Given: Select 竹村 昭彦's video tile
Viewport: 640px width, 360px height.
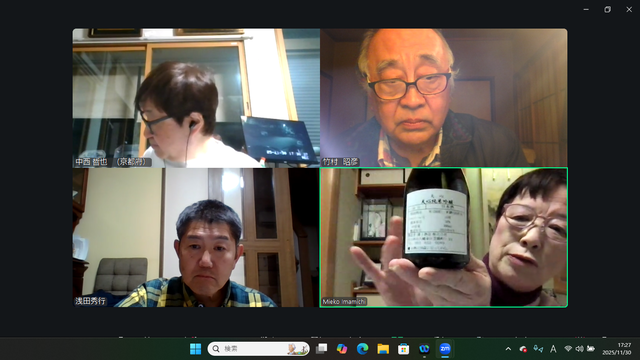Looking at the screenshot, I should [444, 98].
